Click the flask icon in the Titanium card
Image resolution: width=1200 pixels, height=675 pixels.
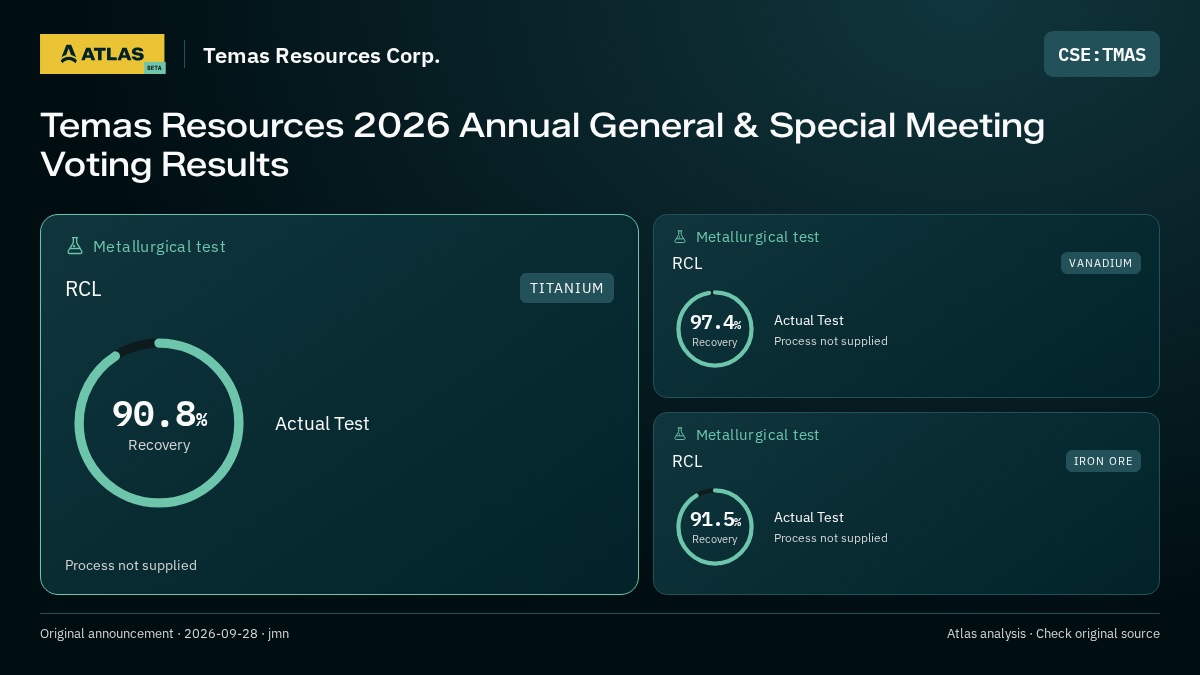point(74,246)
